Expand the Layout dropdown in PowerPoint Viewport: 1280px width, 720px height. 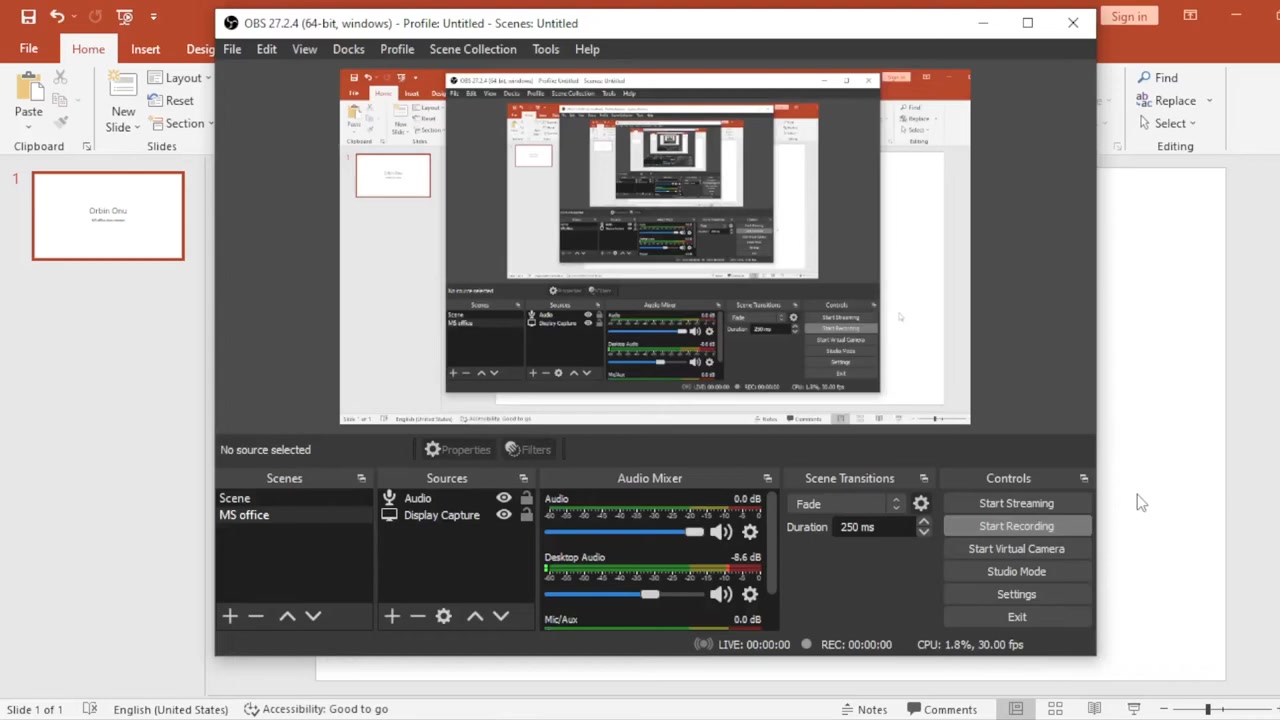[207, 78]
